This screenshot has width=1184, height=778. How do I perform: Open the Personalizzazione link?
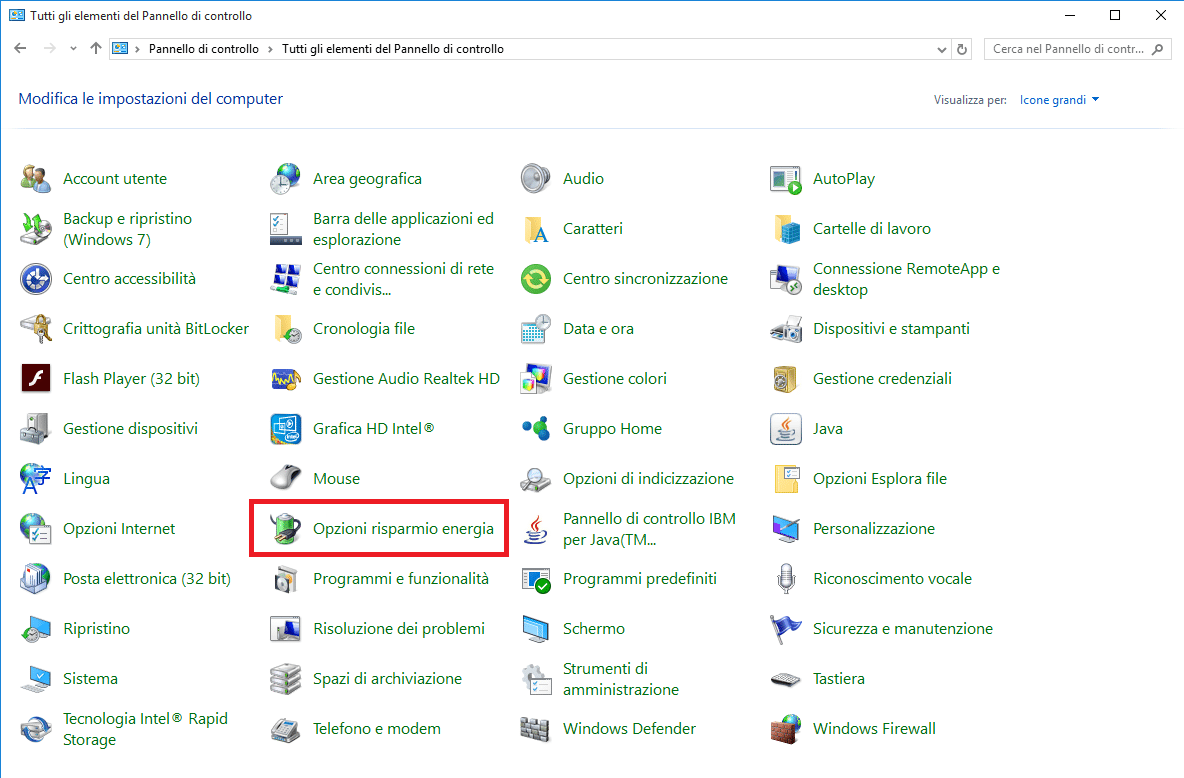click(x=874, y=529)
